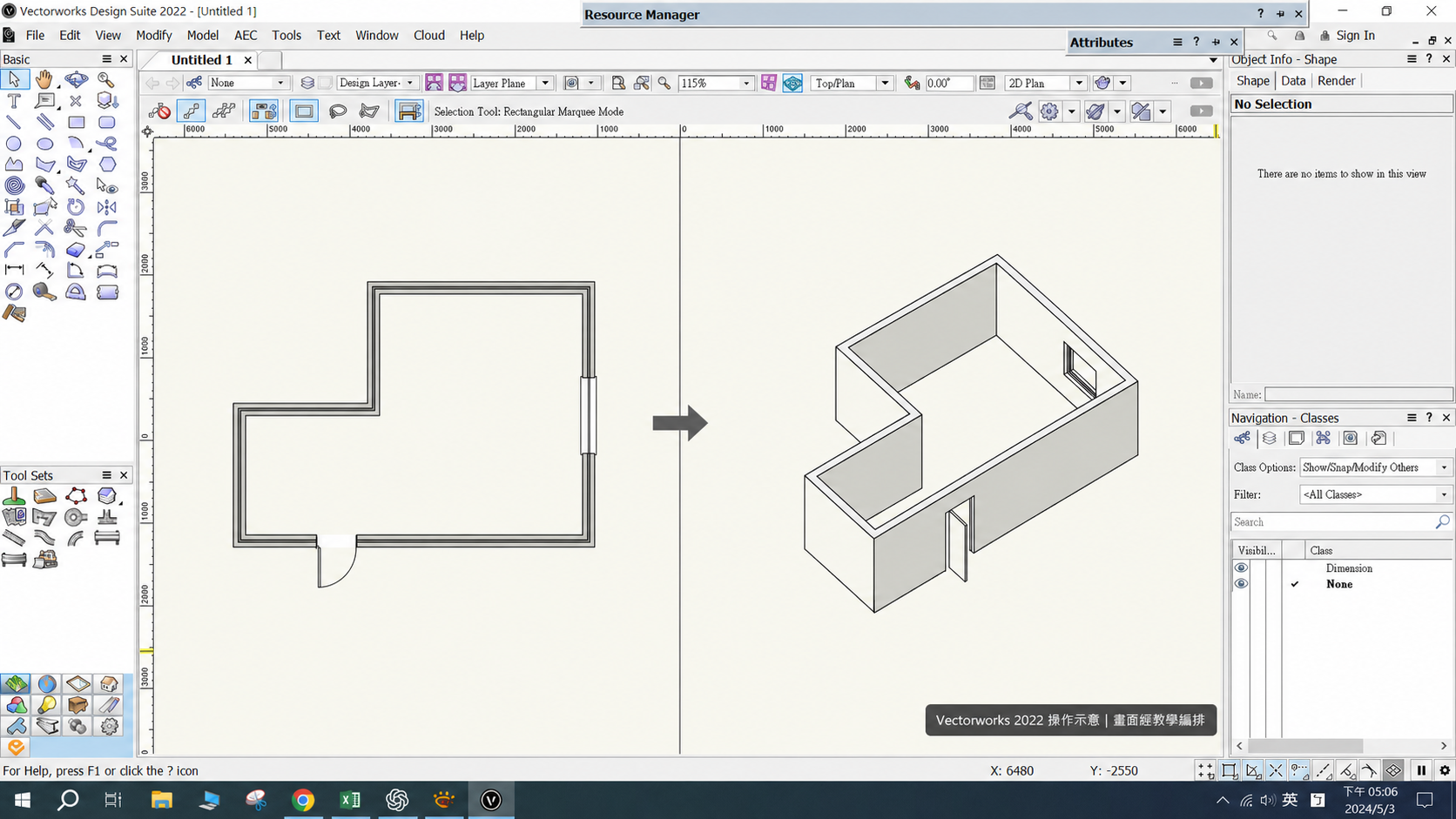The image size is (1456, 819).
Task: Toggle Rectangular Marquee mode
Action: click(x=303, y=111)
